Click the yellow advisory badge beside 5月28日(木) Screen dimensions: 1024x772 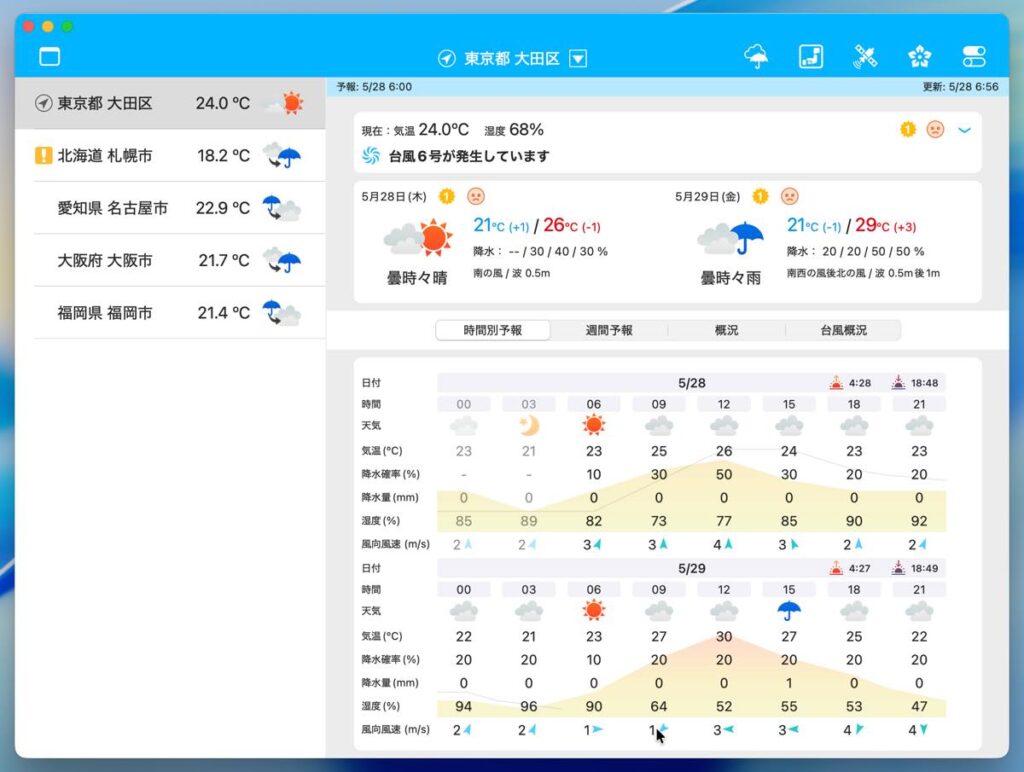point(447,196)
